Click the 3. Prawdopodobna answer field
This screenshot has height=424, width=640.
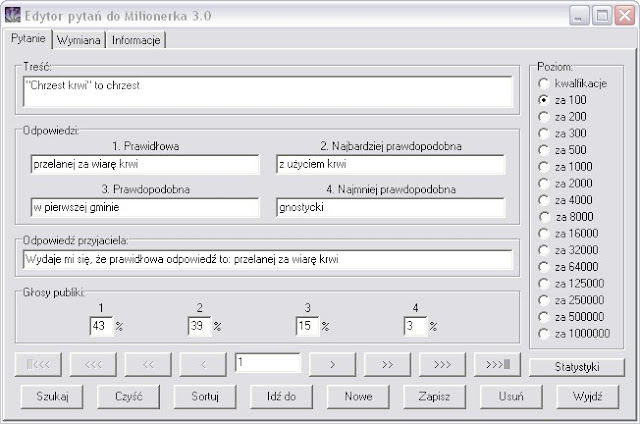[145, 207]
